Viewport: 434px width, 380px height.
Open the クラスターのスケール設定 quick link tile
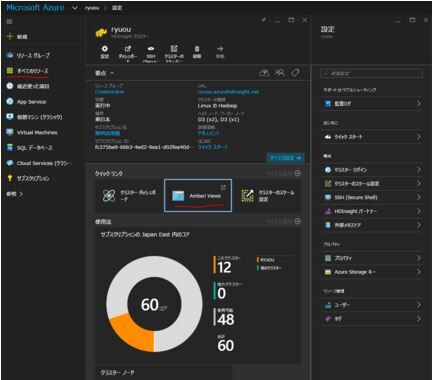coord(267,196)
